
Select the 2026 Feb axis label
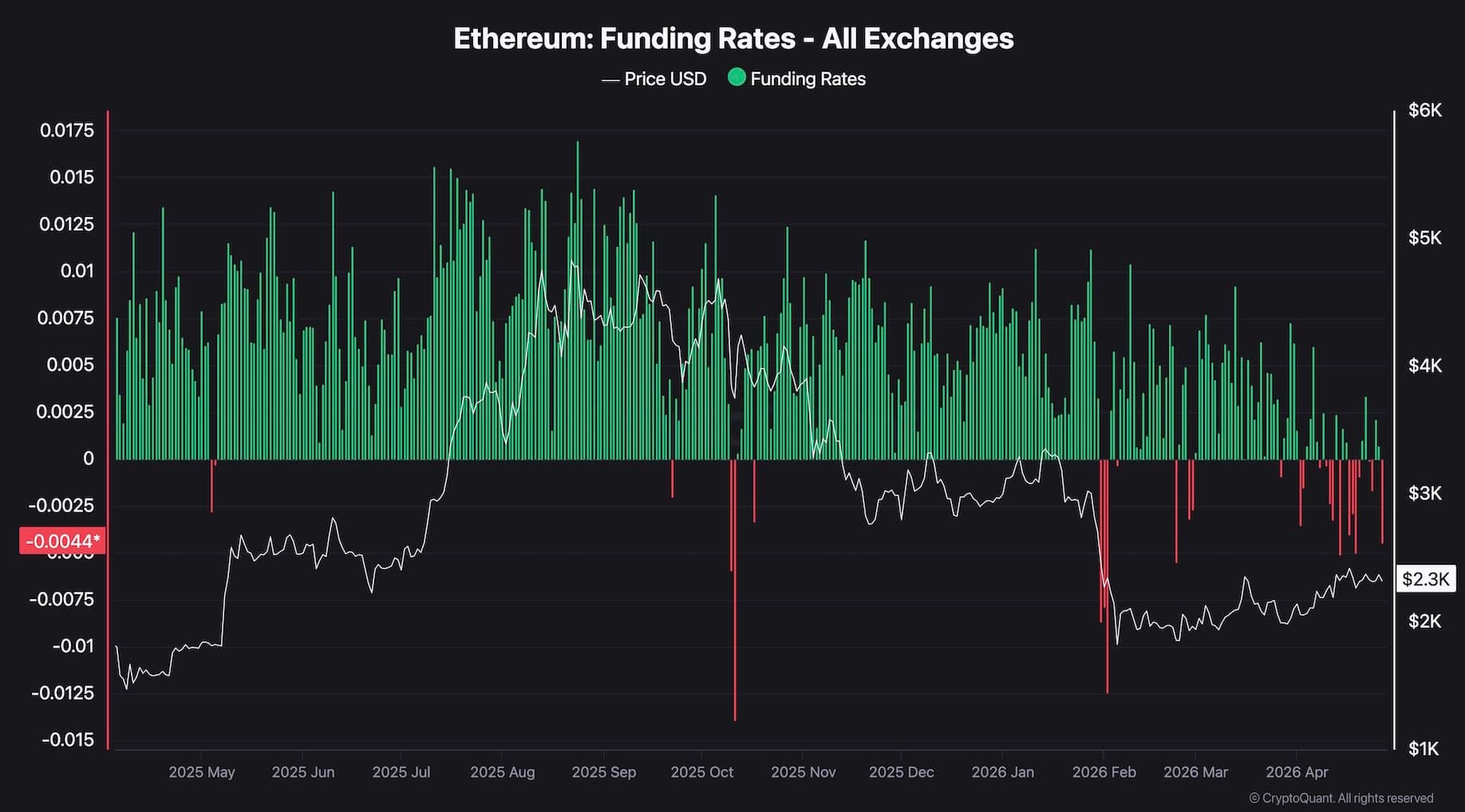tap(1104, 772)
